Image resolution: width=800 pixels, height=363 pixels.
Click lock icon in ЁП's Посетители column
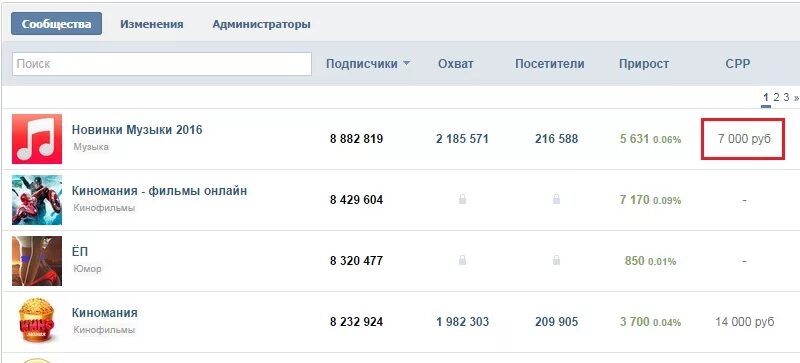tap(556, 261)
